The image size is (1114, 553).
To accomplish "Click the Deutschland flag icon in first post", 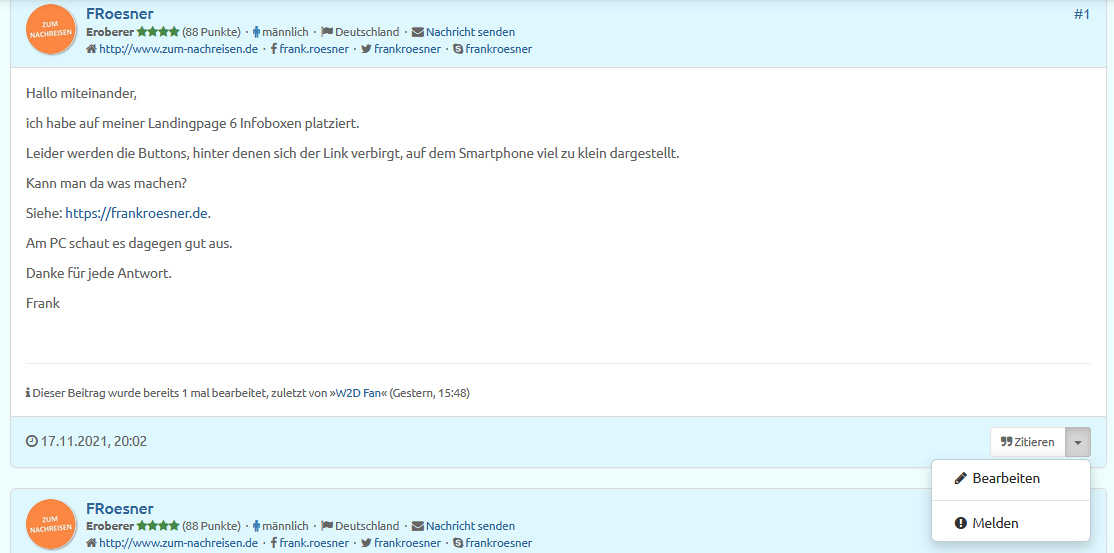I will (x=327, y=32).
